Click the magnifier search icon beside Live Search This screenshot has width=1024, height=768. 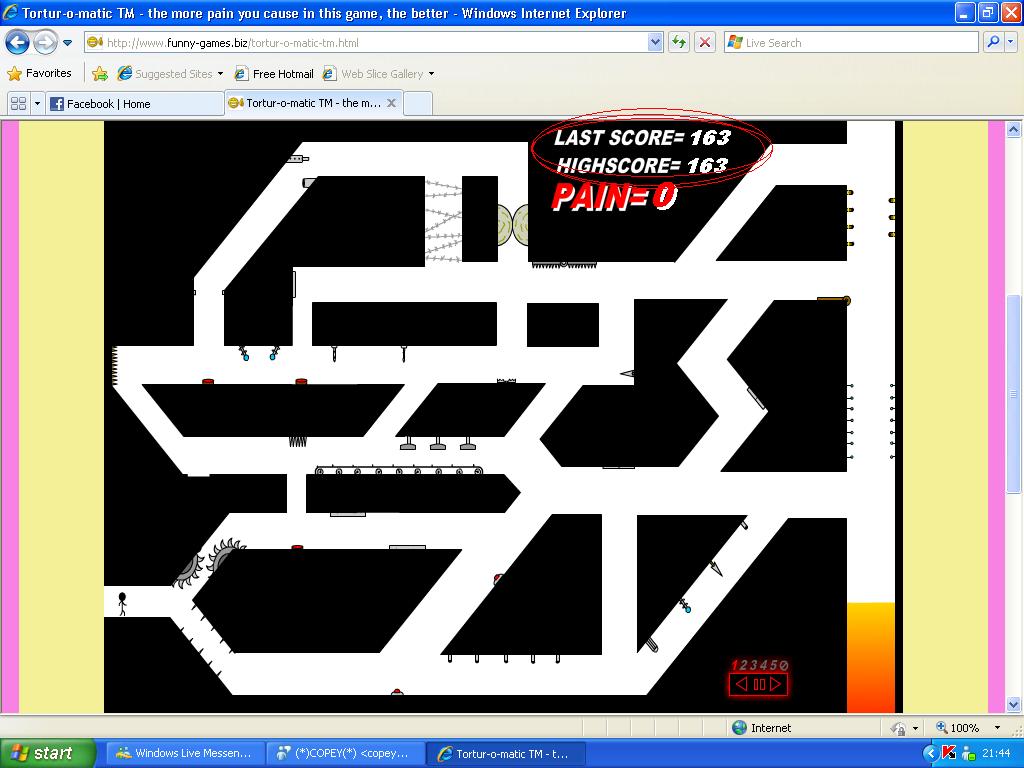(993, 42)
